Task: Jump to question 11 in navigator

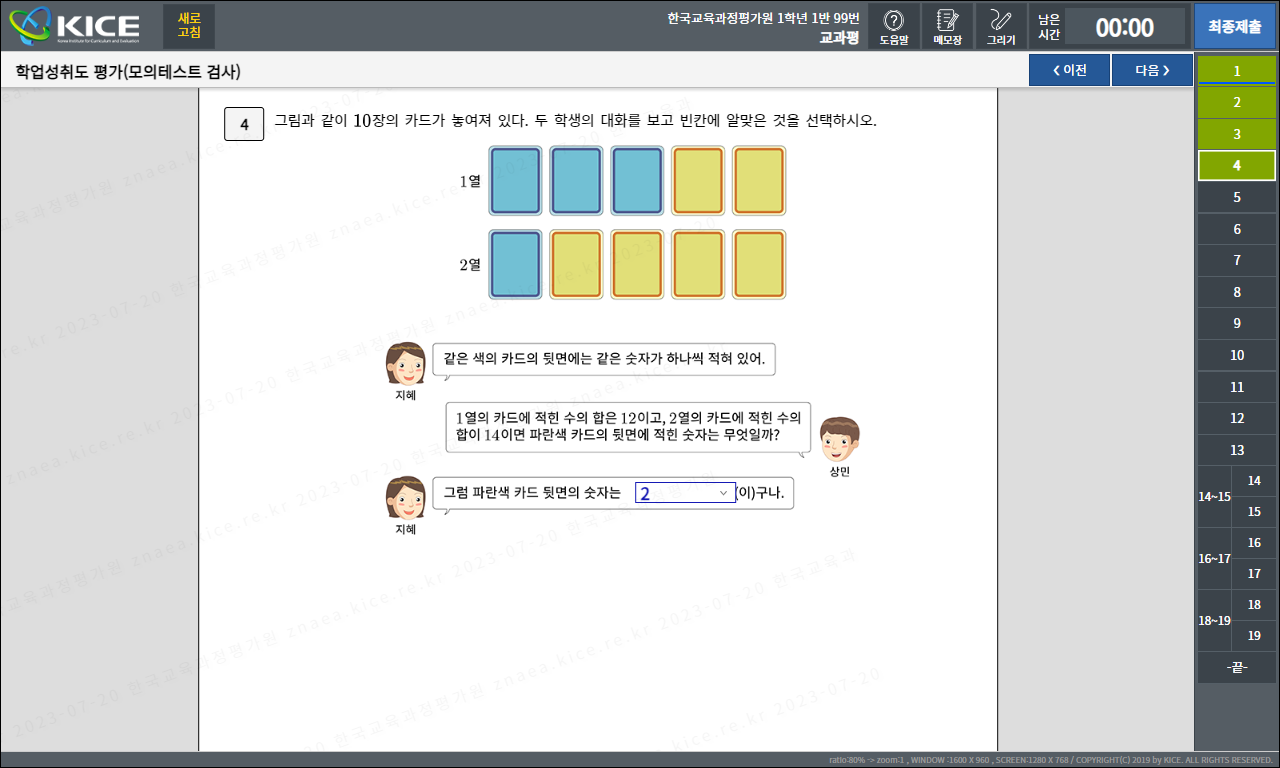Action: point(1237,387)
